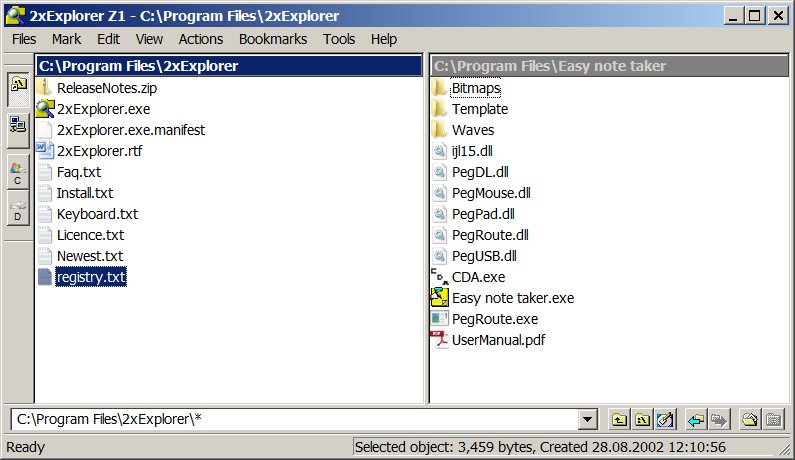Image resolution: width=795 pixels, height=460 pixels.
Task: Go up to parent folder
Action: 619,419
